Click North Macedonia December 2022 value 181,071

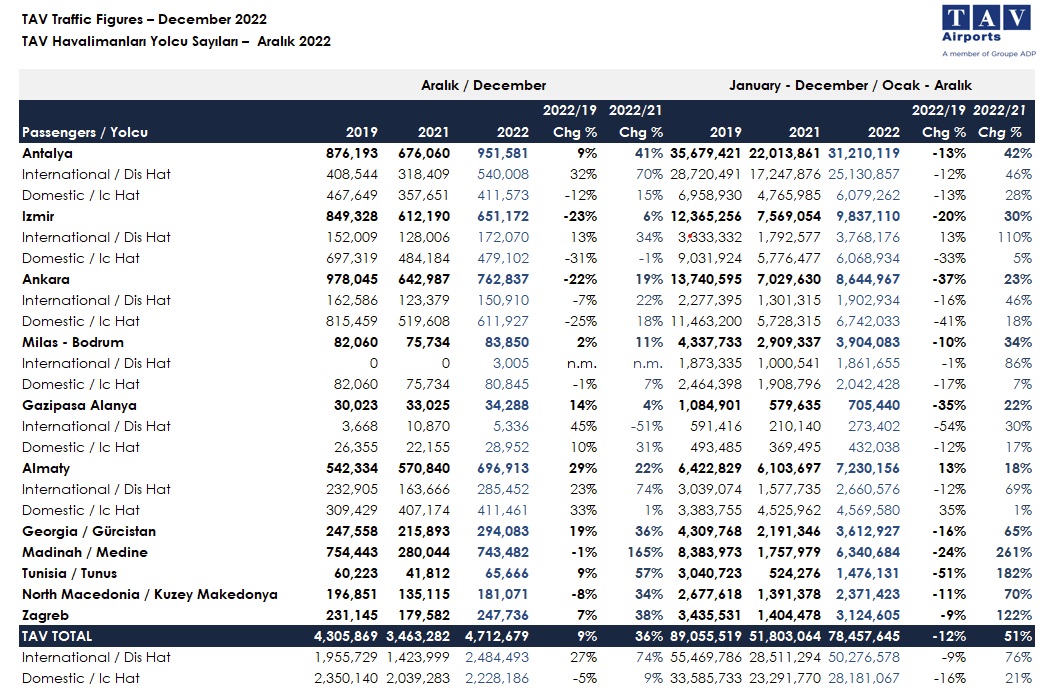[503, 594]
